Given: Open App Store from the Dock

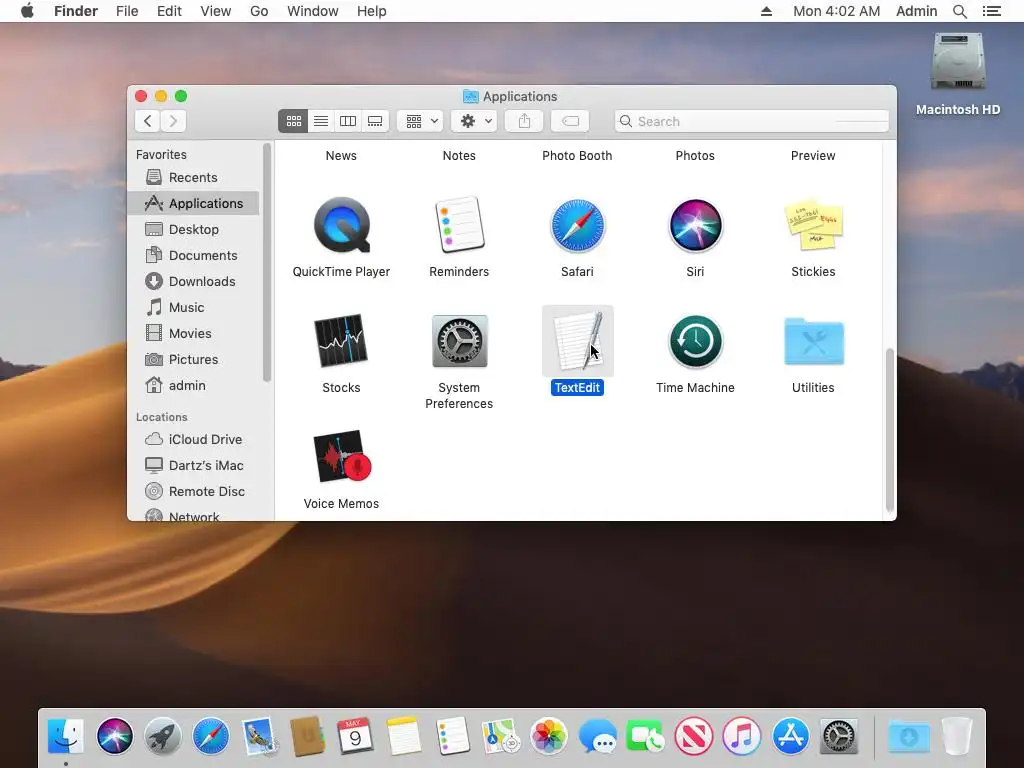Looking at the screenshot, I should pyautogui.click(x=790, y=736).
